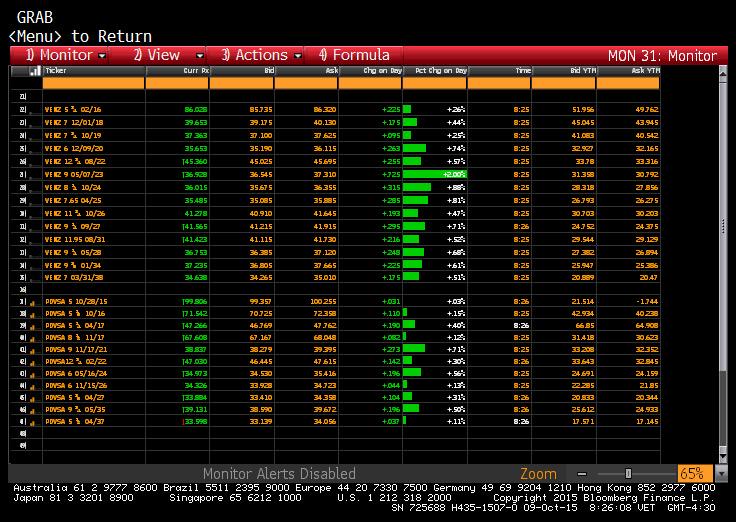Click bar icon next to PDVSA 5 04/37
The width and height of the screenshot is (736, 522).
coord(32,422)
